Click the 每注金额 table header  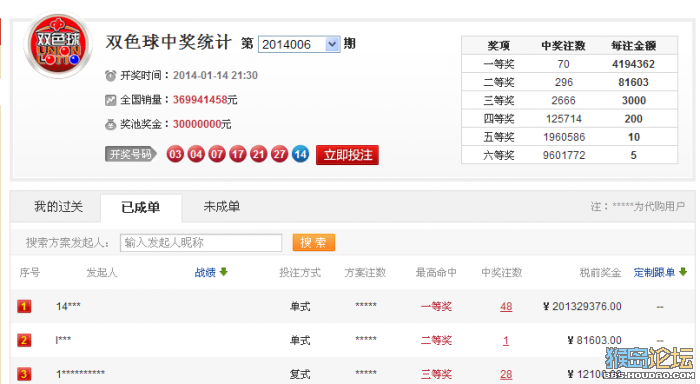[x=633, y=46]
